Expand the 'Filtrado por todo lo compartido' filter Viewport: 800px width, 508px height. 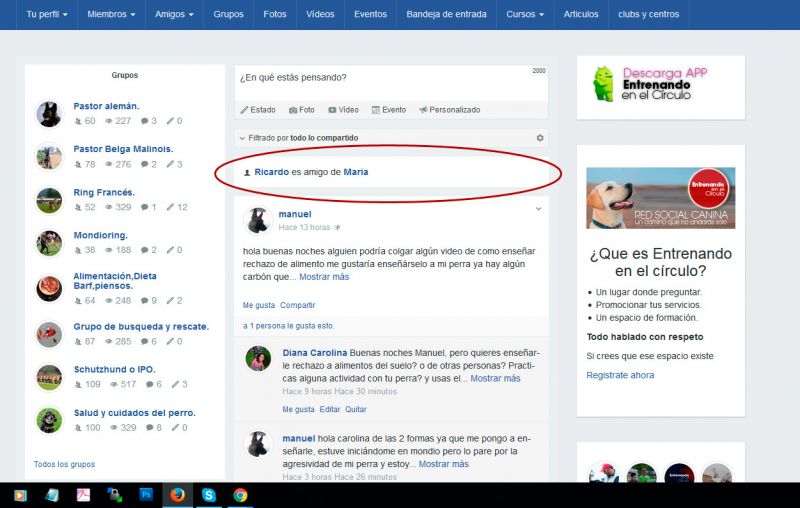[x=299, y=138]
